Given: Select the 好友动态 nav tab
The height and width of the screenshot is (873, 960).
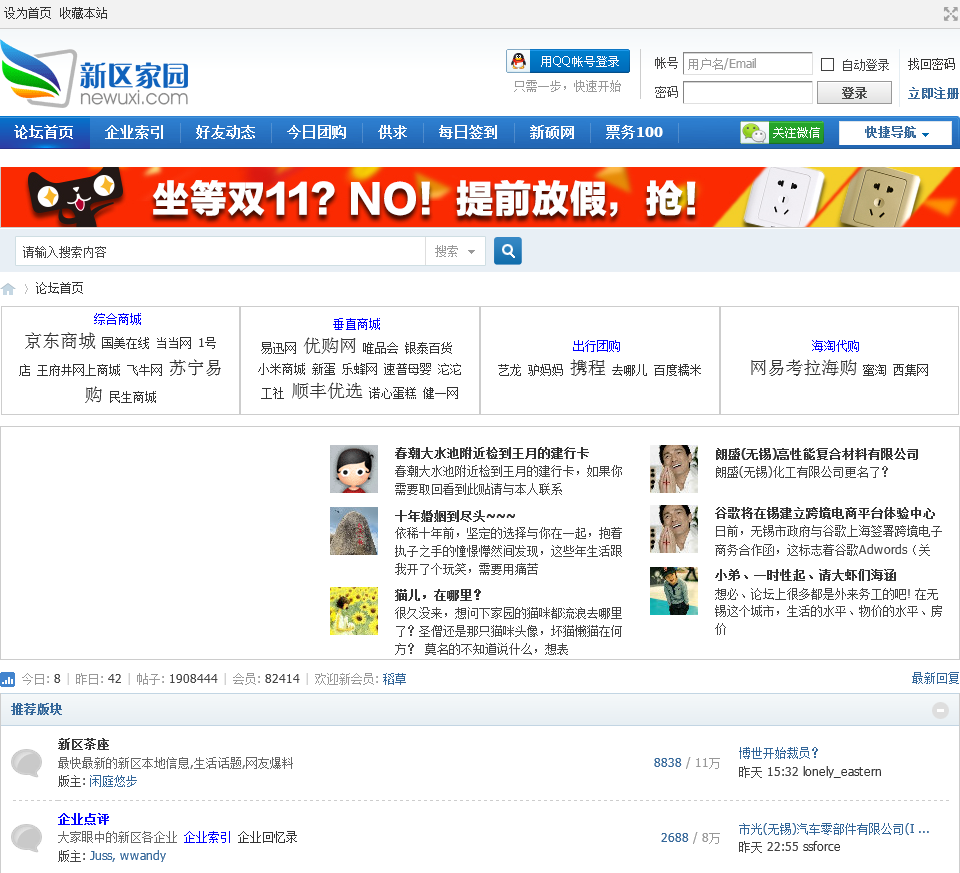Looking at the screenshot, I should (225, 132).
